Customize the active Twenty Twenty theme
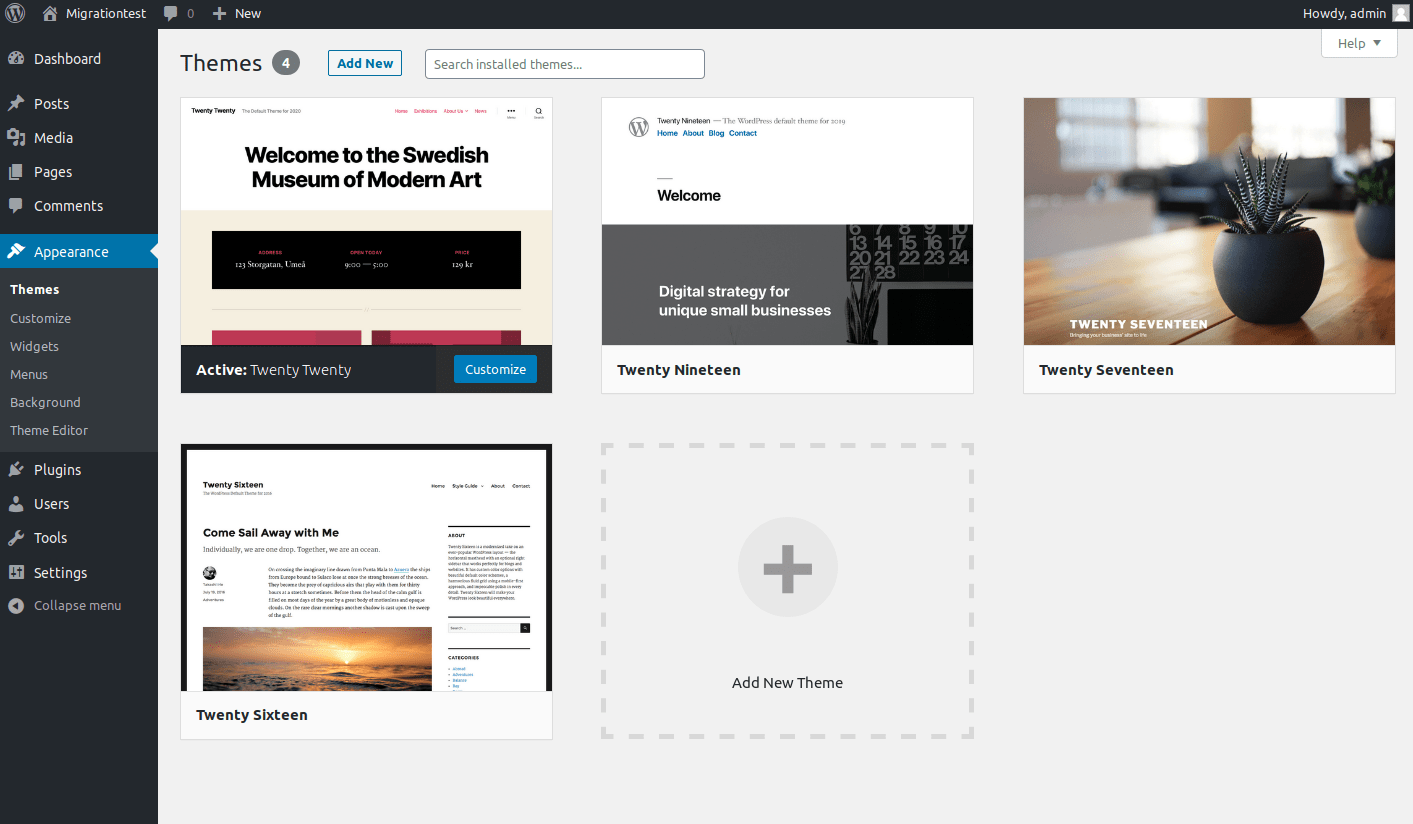1413x824 pixels. (495, 369)
